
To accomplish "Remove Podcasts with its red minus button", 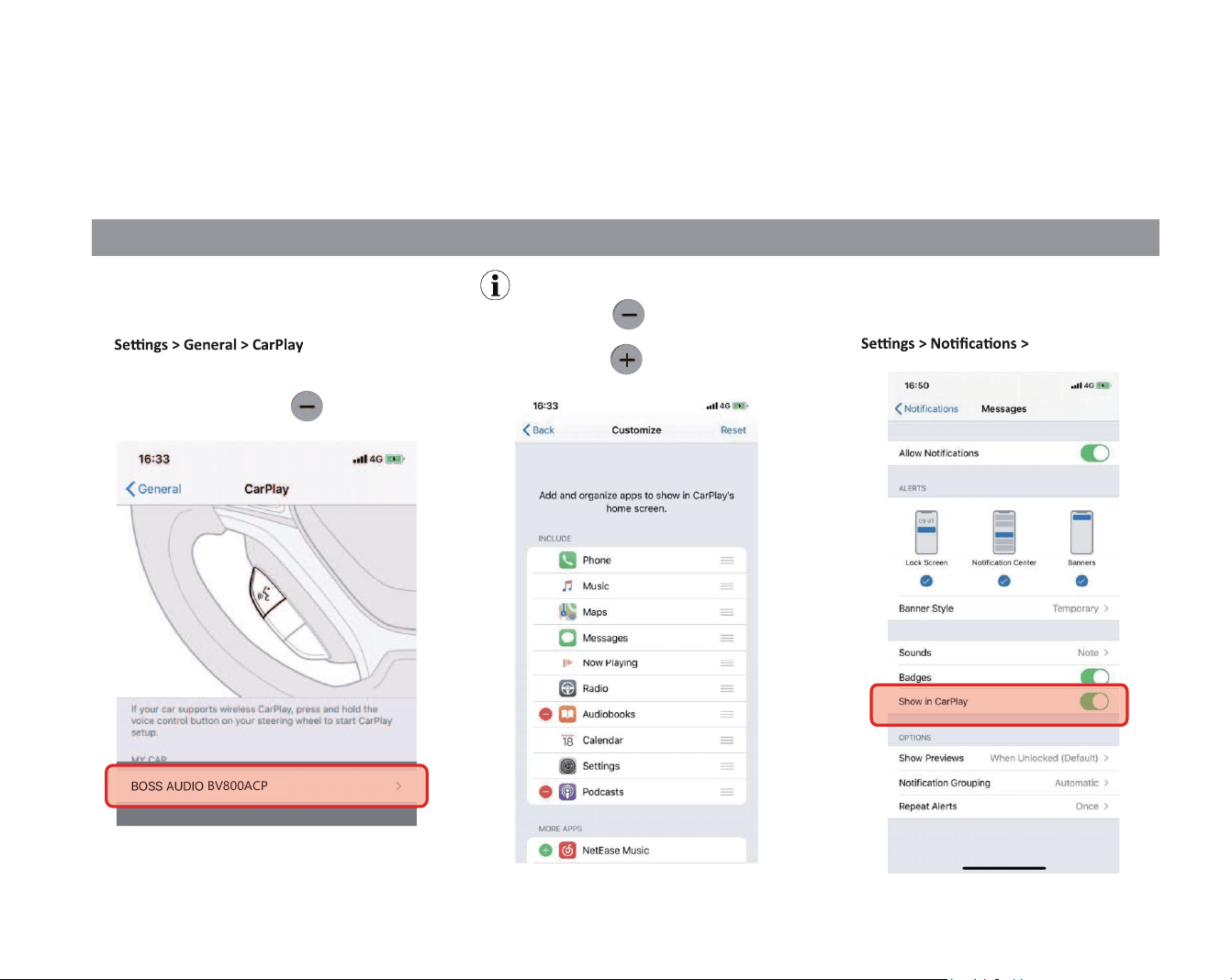I will click(545, 791).
